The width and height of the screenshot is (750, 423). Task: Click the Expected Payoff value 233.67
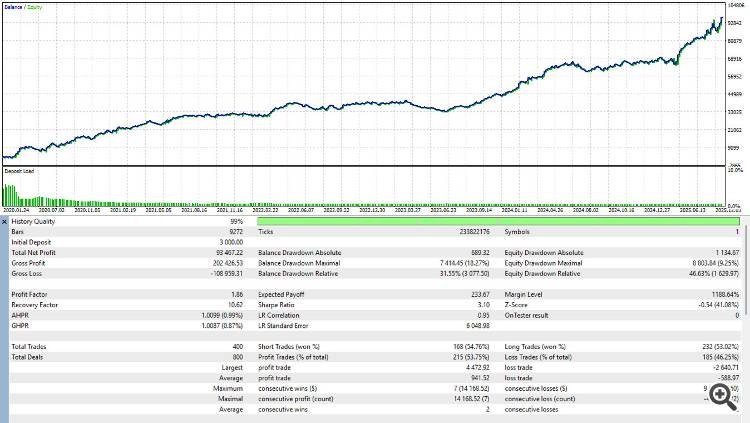tap(480, 295)
